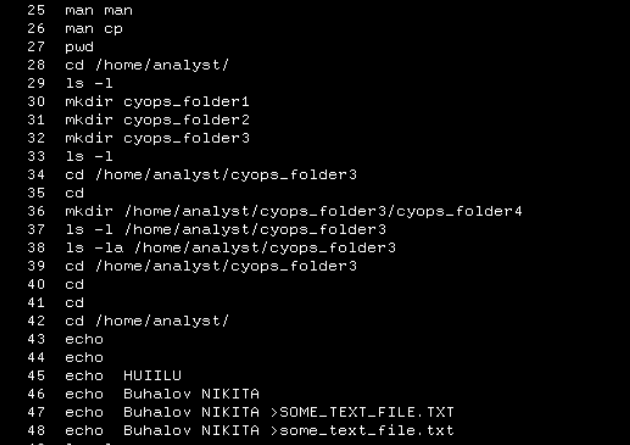Viewport: 630px width, 445px height.
Task: Click lowercase some_text_file.txt filename
Action: click(367, 431)
